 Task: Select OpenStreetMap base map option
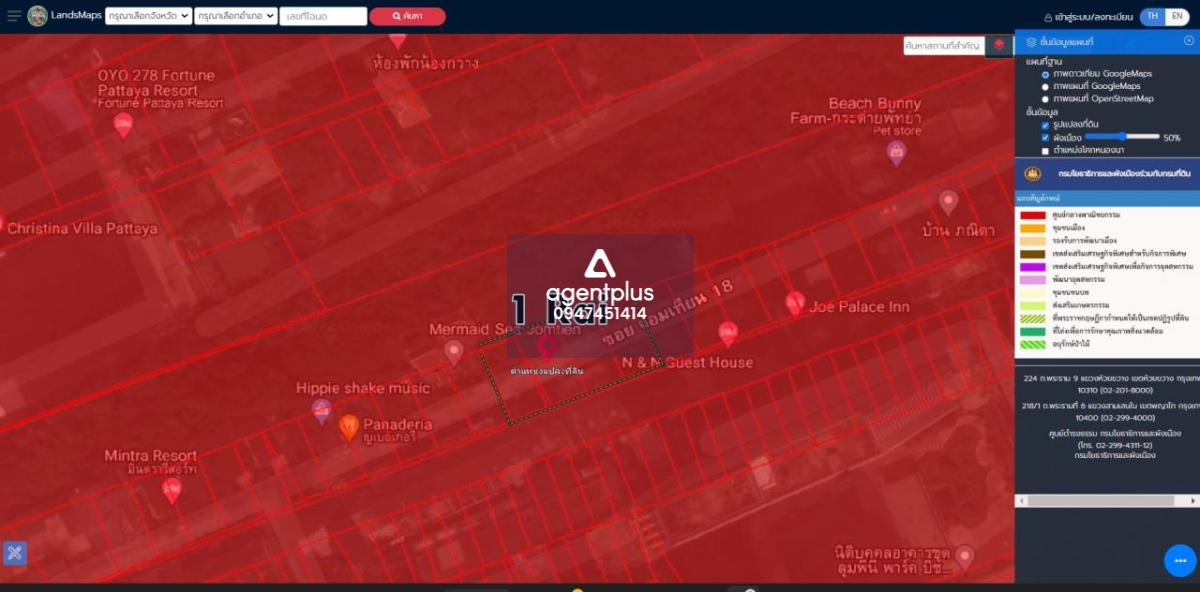click(1046, 99)
